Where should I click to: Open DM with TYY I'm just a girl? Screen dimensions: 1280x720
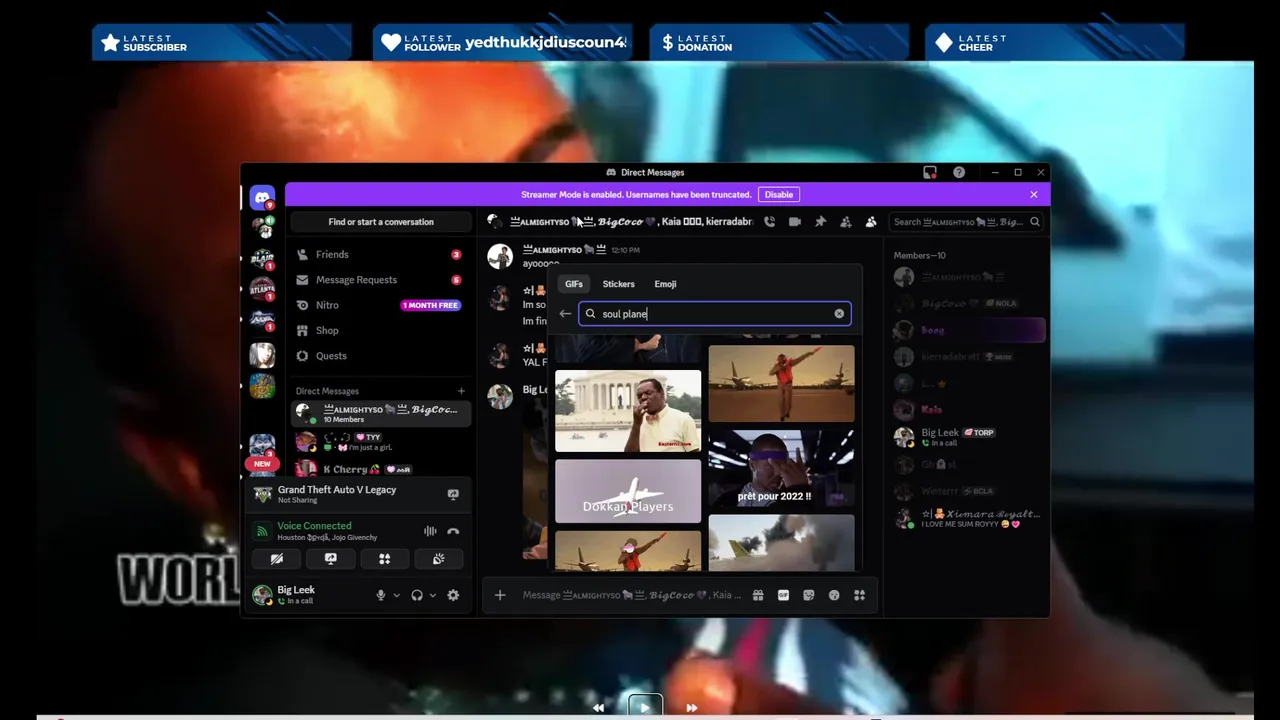tap(380, 442)
